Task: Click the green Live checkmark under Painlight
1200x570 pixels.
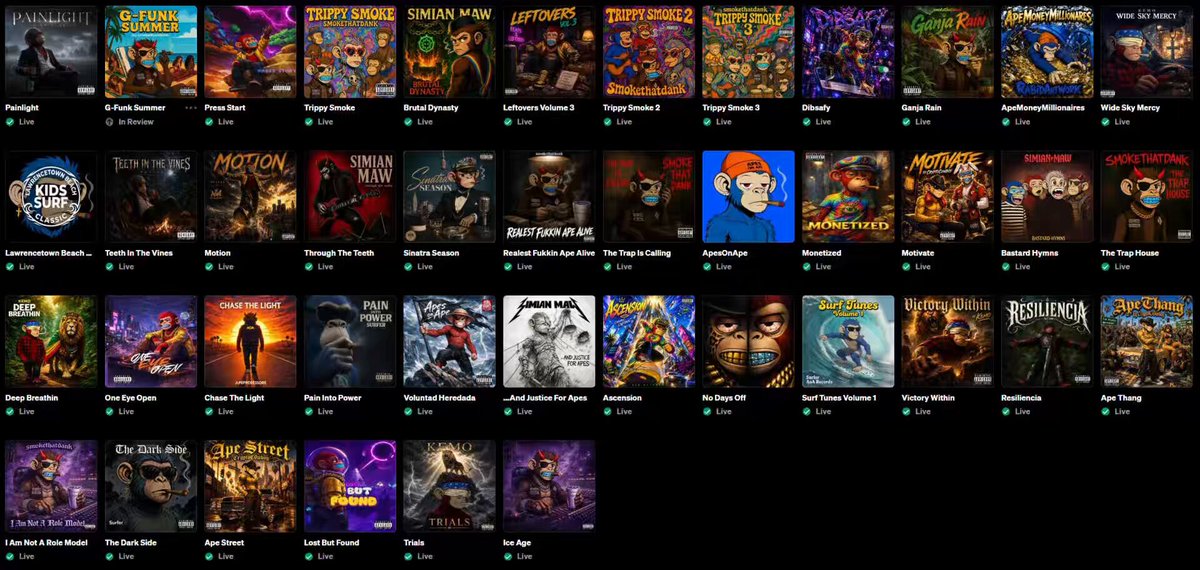Action: [9, 122]
